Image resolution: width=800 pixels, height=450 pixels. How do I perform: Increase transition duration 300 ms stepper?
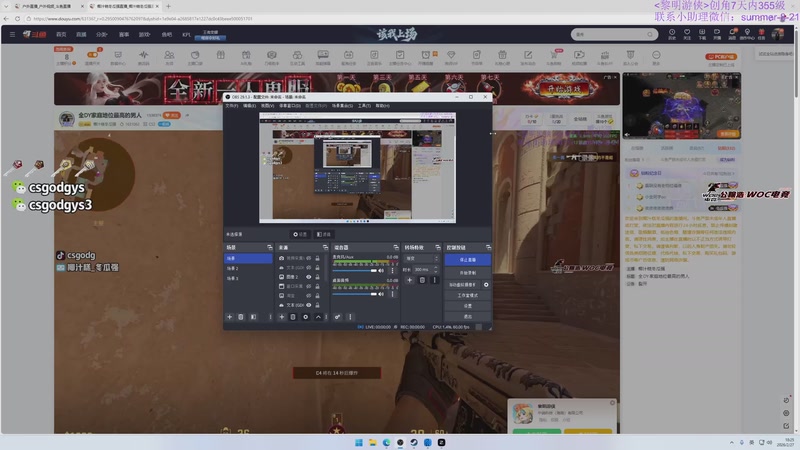point(436,268)
